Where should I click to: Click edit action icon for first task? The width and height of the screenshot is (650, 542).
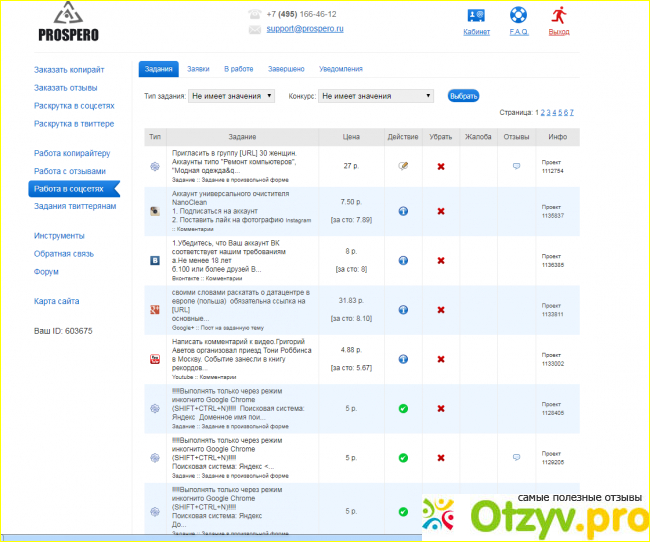click(x=402, y=166)
